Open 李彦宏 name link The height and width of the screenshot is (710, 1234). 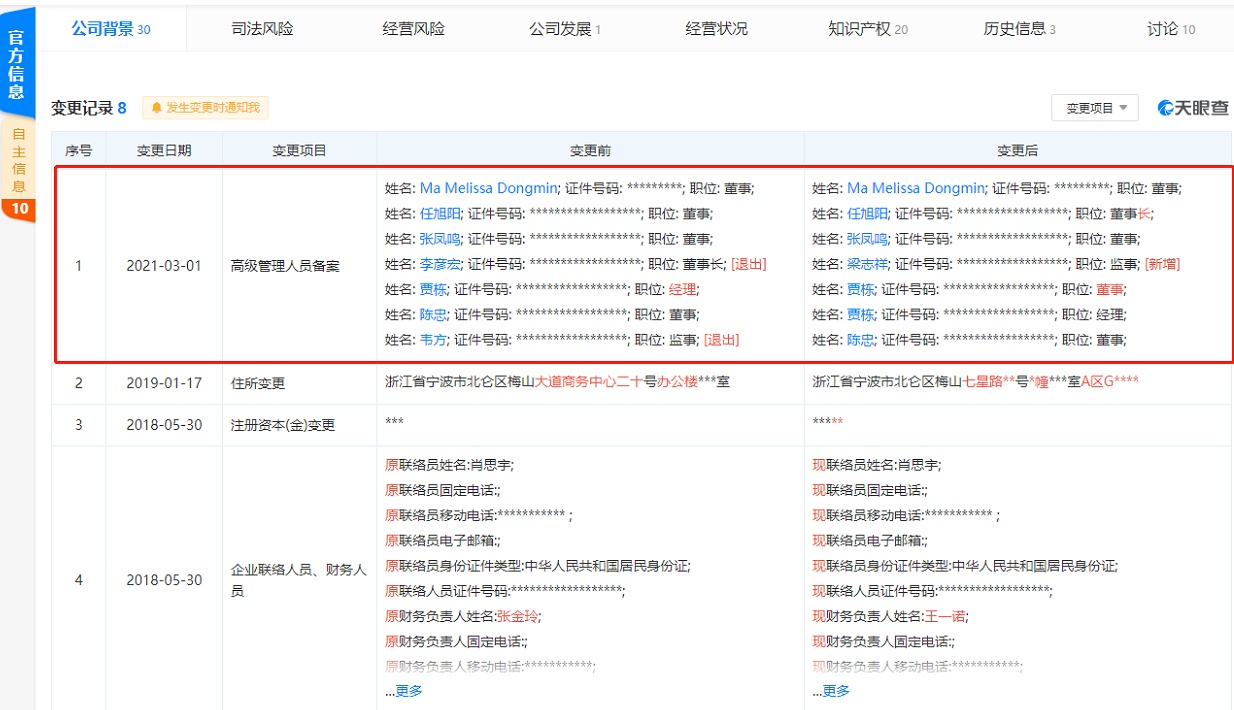point(440,264)
